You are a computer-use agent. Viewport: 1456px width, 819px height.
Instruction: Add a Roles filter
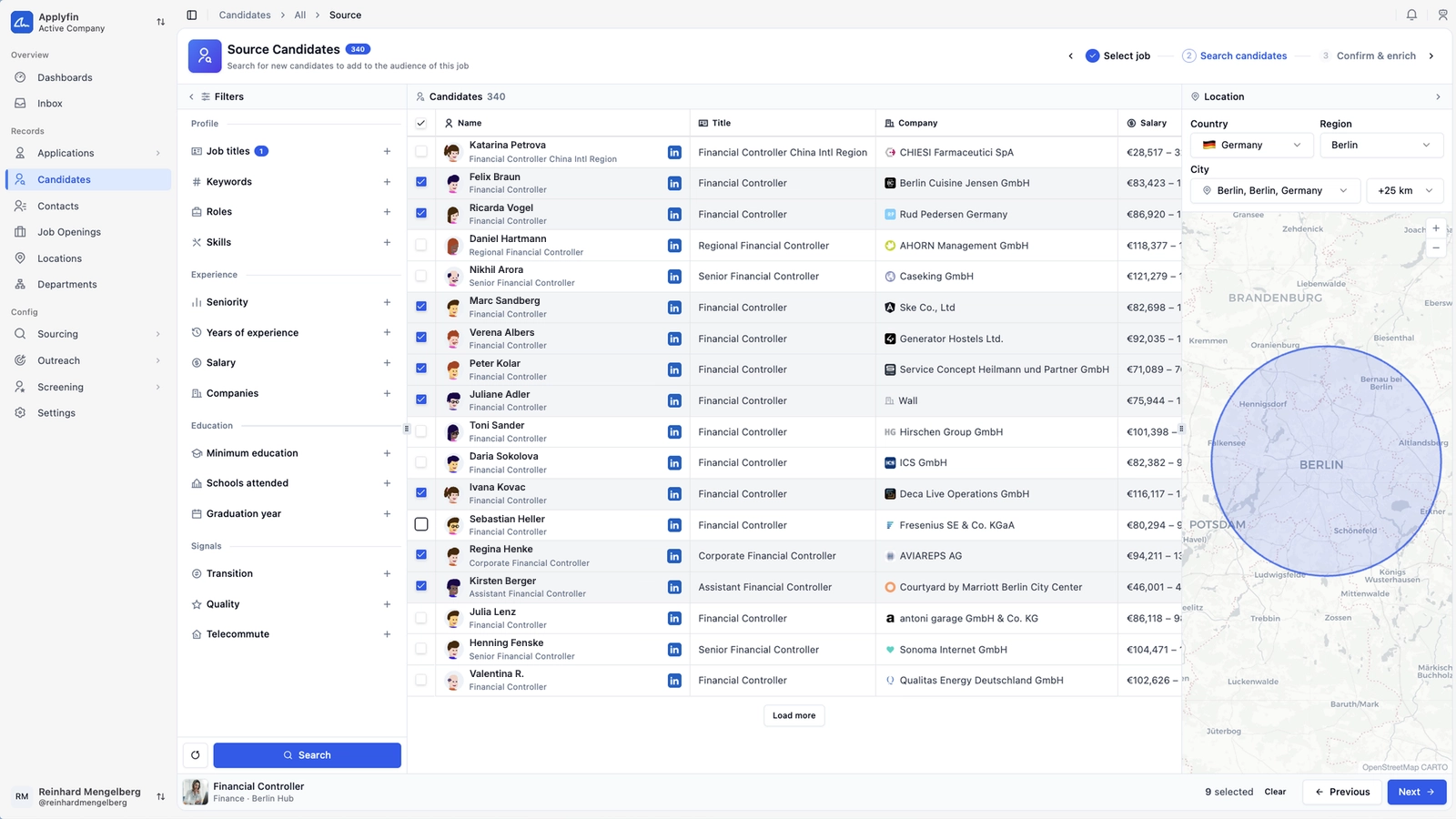(x=387, y=212)
